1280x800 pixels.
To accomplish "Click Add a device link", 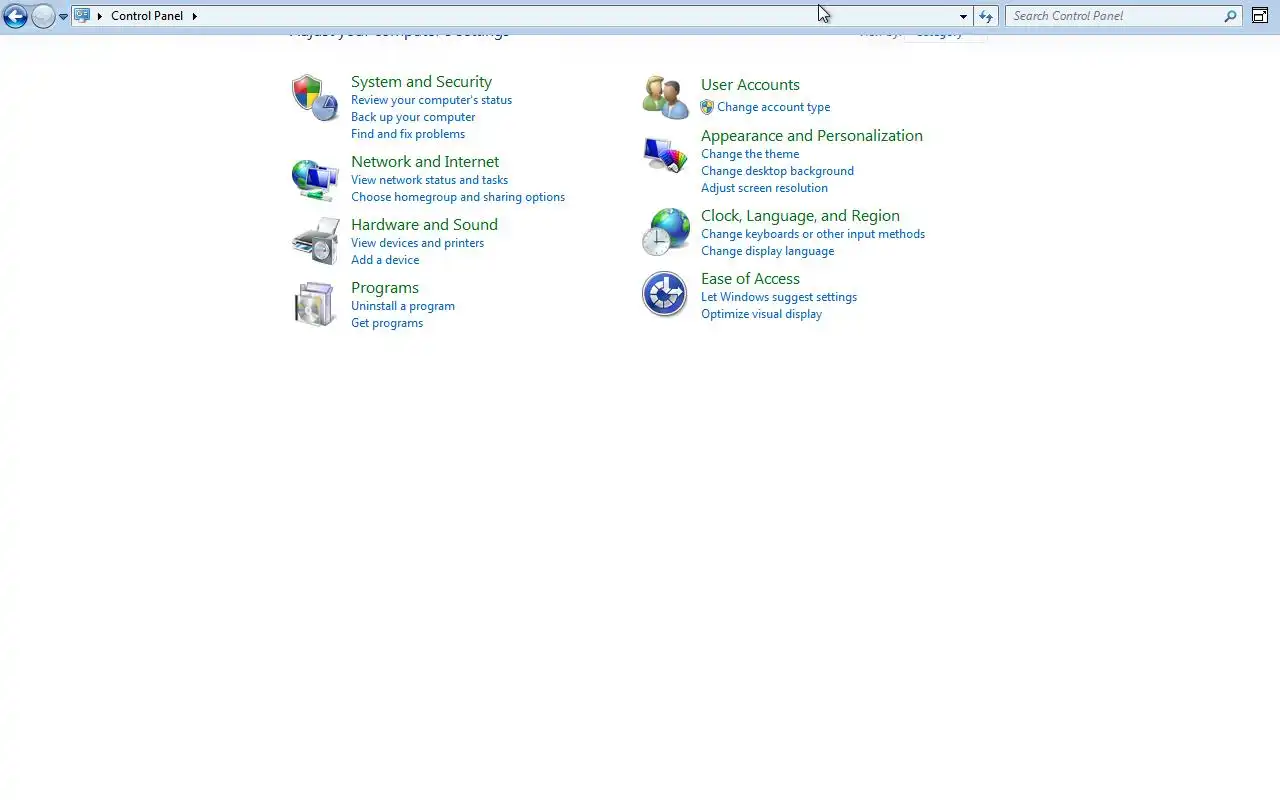I will point(385,260).
